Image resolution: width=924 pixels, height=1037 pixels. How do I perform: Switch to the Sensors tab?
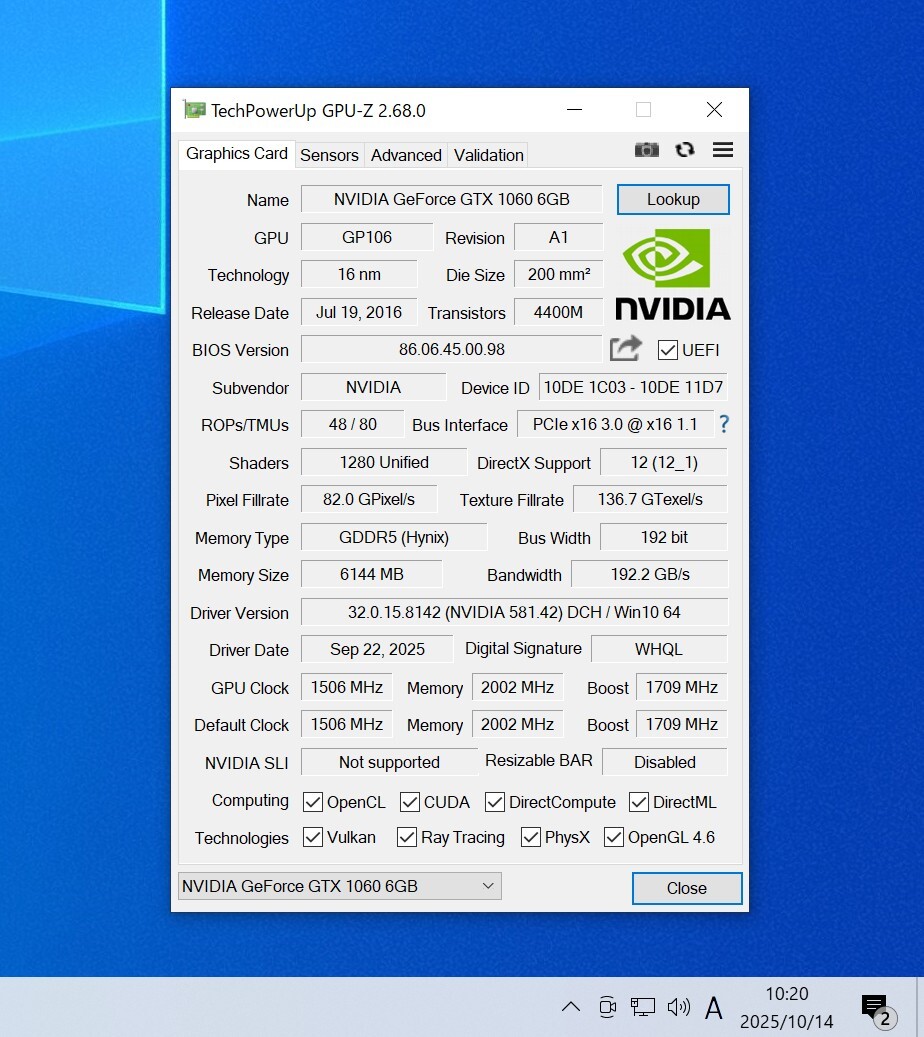329,155
